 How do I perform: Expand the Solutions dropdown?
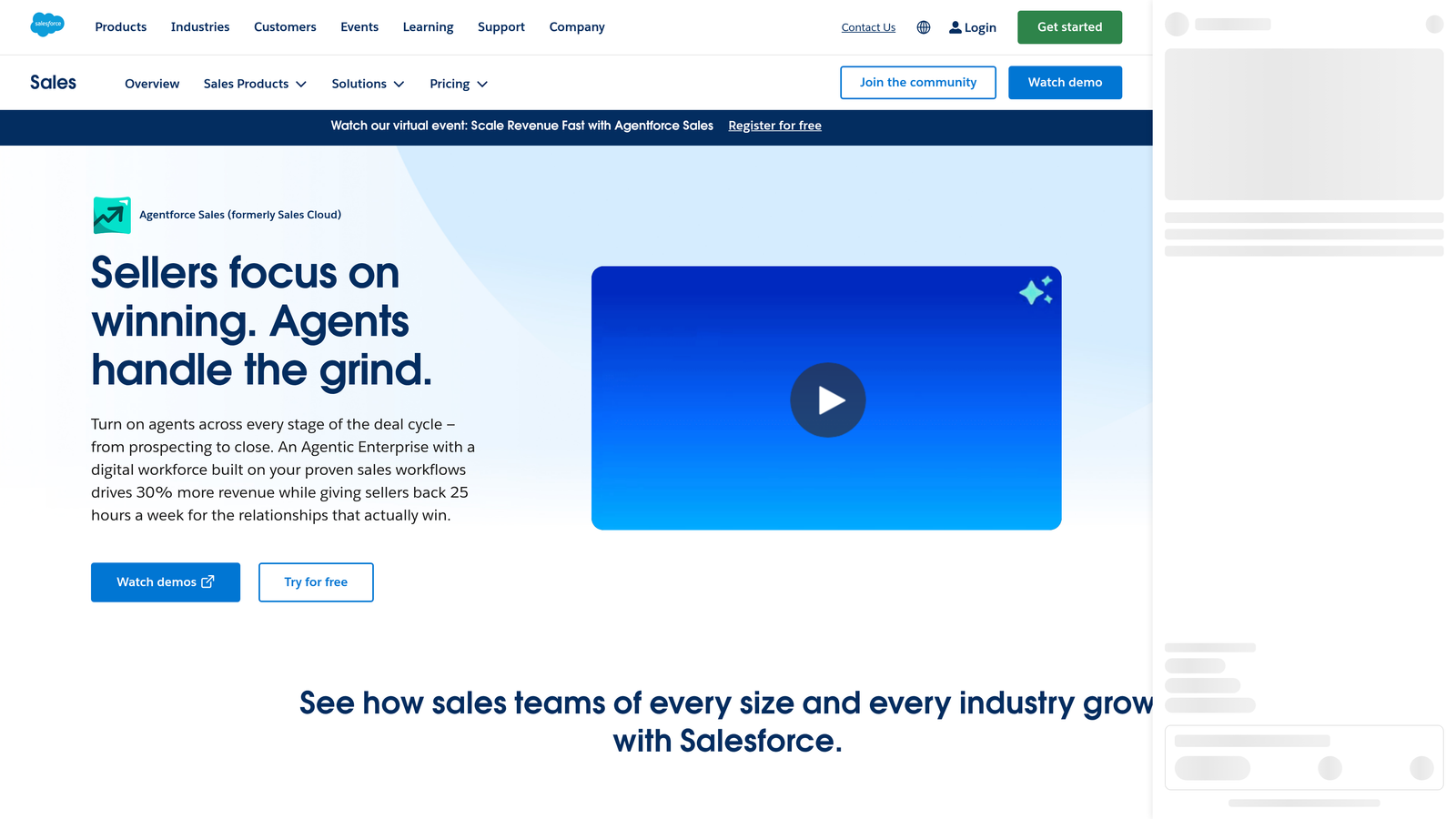tap(368, 84)
